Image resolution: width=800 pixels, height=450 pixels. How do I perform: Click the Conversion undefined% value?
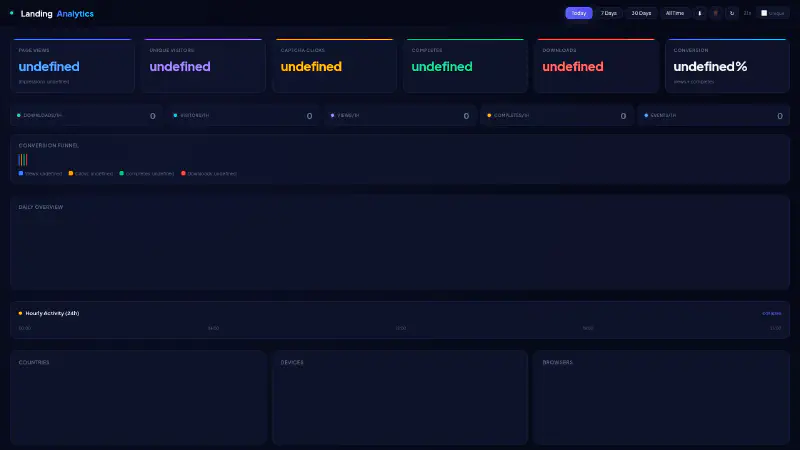(x=710, y=66)
